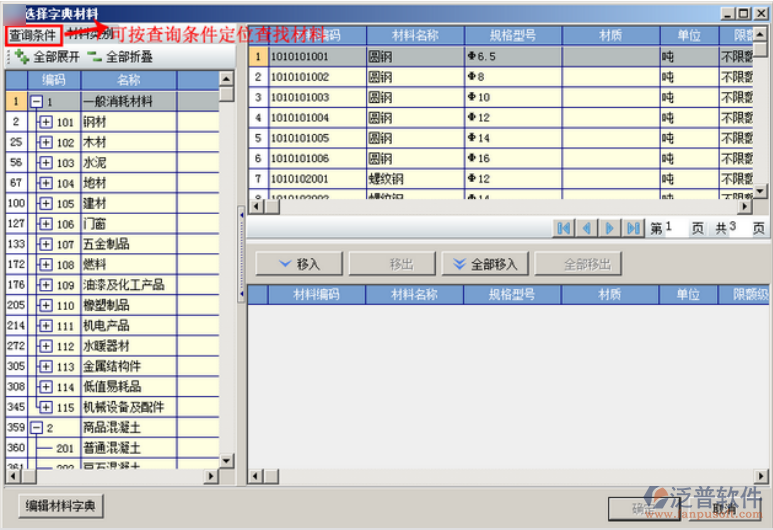Screen dimensions: 773x530
Task: Open the 查询条件 tab
Action: pyautogui.click(x=33, y=35)
